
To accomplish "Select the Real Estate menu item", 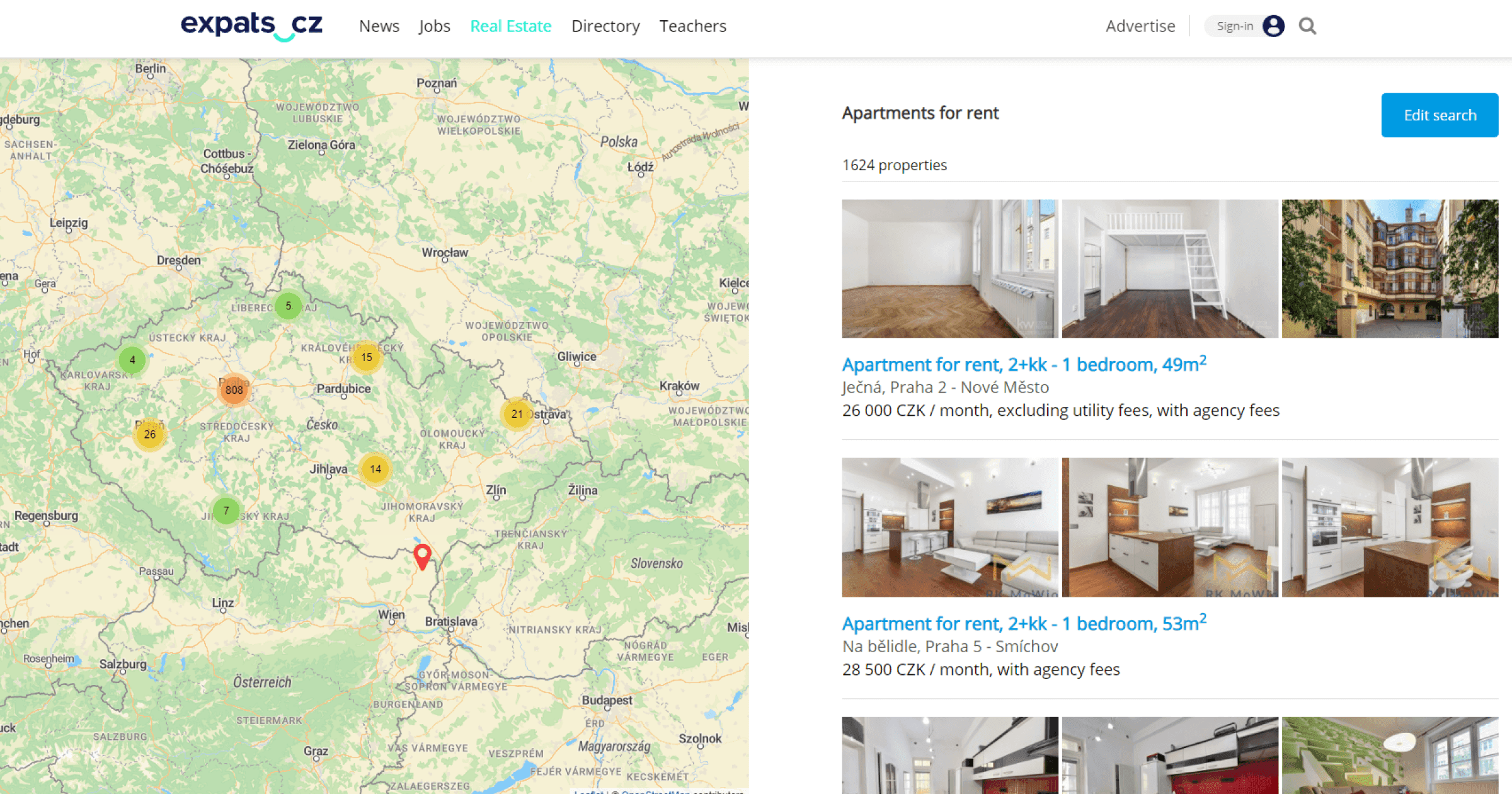I will tap(511, 26).
